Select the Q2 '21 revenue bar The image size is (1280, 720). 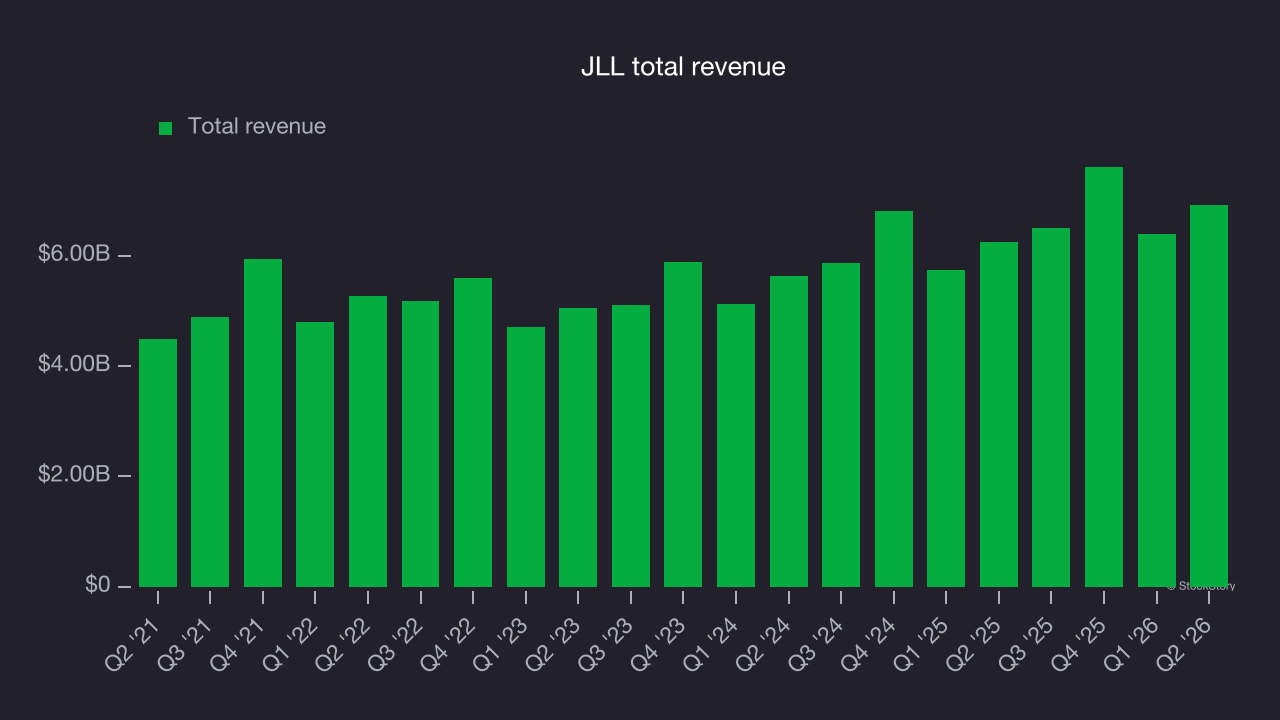point(158,463)
